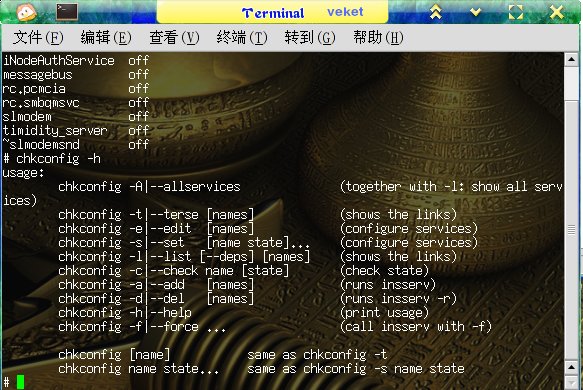This screenshot has height=390, width=583.
Task: Close the terminal with the X icon
Action: pyautogui.click(x=557, y=12)
